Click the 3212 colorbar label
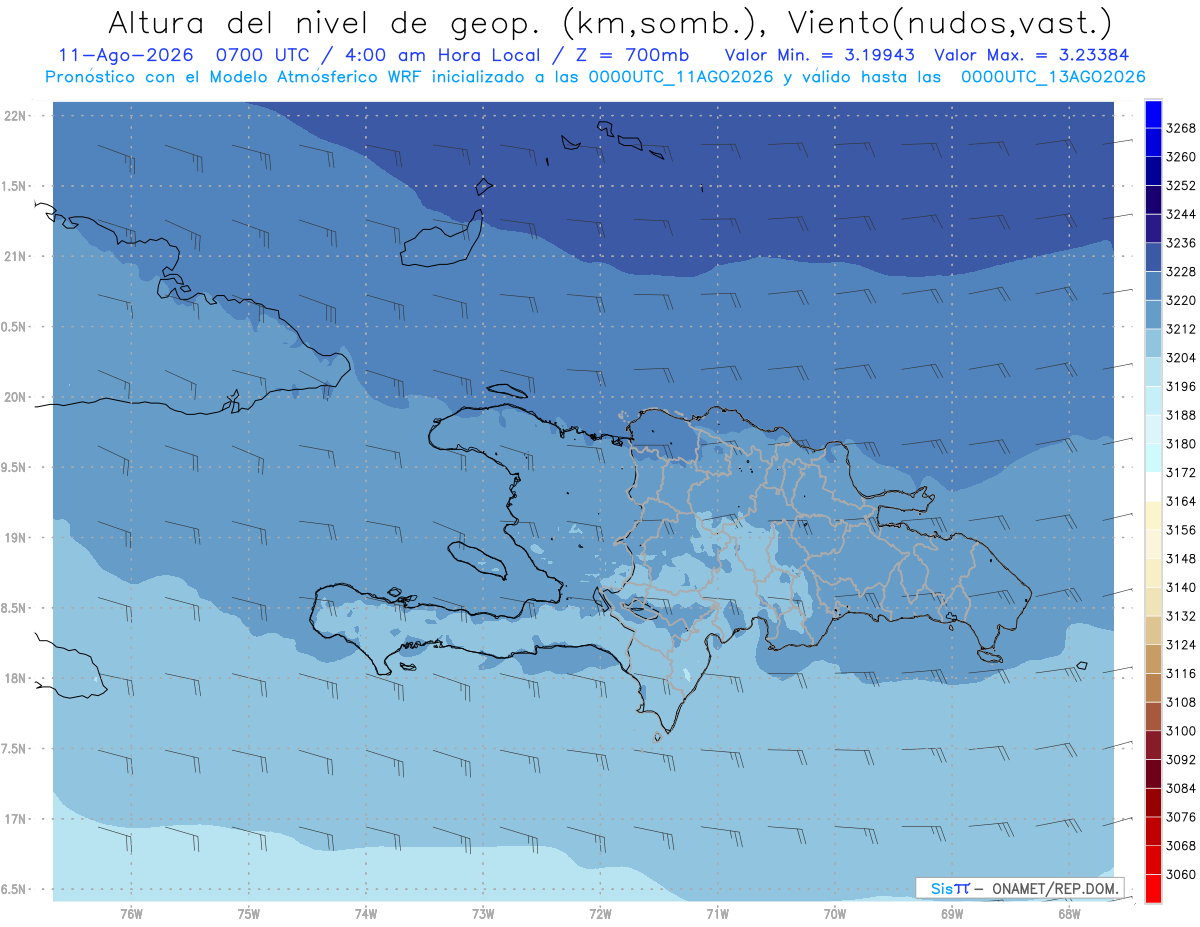The image size is (1200, 927). pyautogui.click(x=1181, y=329)
